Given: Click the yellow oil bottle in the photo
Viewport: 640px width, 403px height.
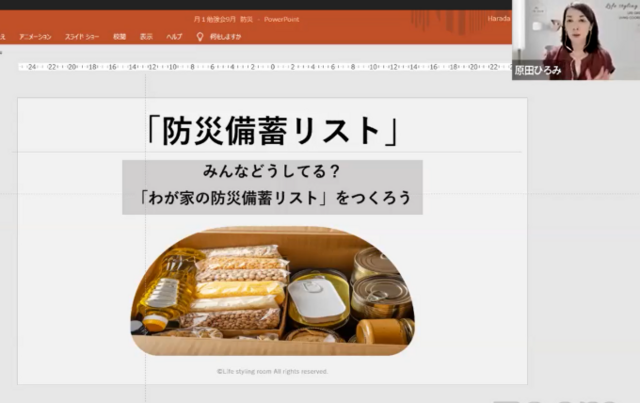Looking at the screenshot, I should click(x=160, y=288).
